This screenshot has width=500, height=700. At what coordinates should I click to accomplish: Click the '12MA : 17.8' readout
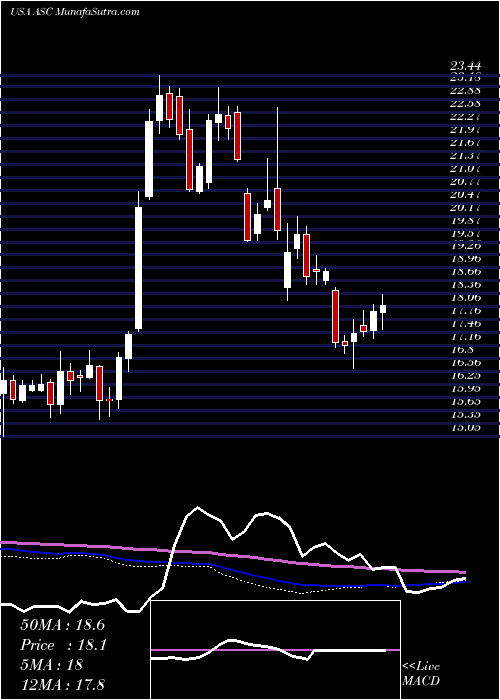coord(62,684)
